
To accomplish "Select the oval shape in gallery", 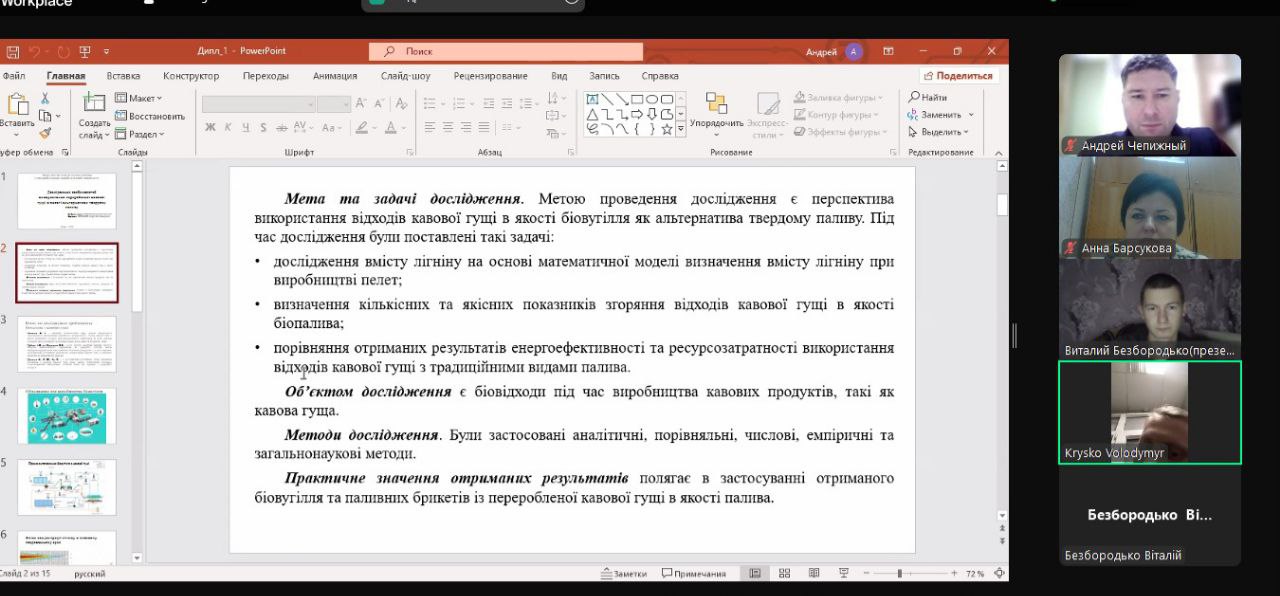I will click(652, 99).
